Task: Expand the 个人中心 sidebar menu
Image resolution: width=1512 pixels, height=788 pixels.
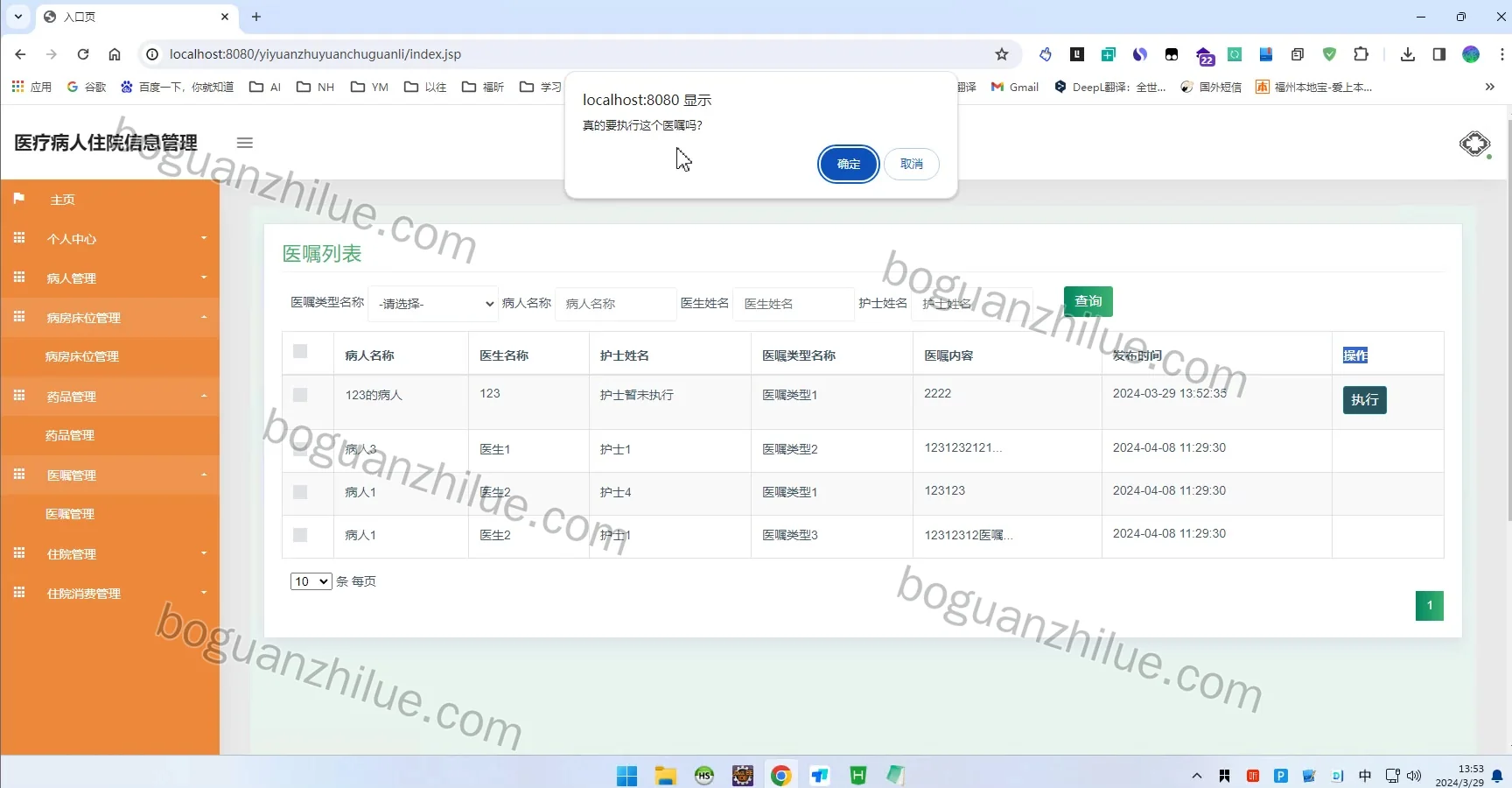Action: (110, 238)
